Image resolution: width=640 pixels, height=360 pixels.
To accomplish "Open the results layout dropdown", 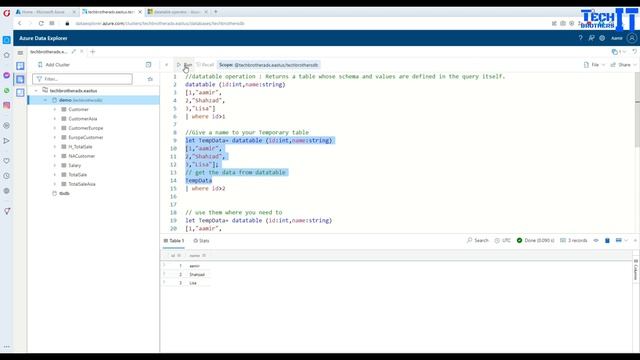I will click(x=622, y=240).
